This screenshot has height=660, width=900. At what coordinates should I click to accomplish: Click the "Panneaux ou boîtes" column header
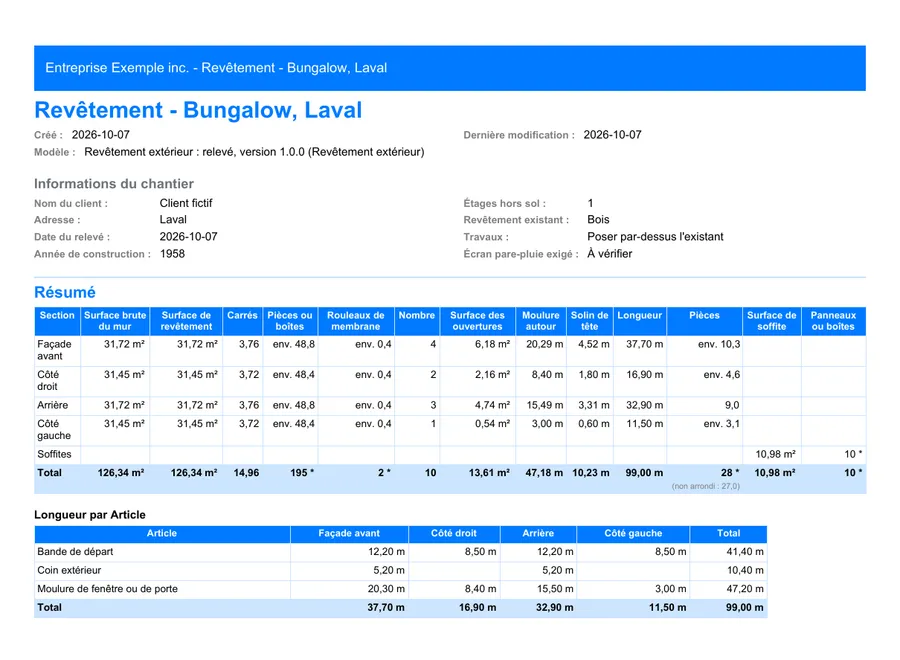pyautogui.click(x=833, y=321)
